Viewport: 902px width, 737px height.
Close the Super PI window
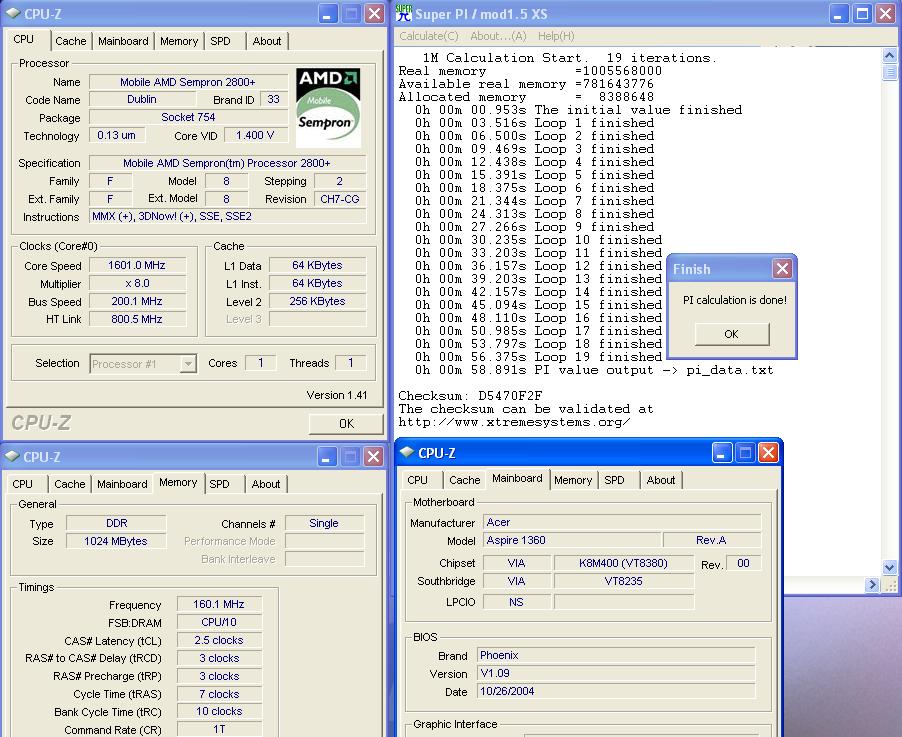(x=886, y=13)
